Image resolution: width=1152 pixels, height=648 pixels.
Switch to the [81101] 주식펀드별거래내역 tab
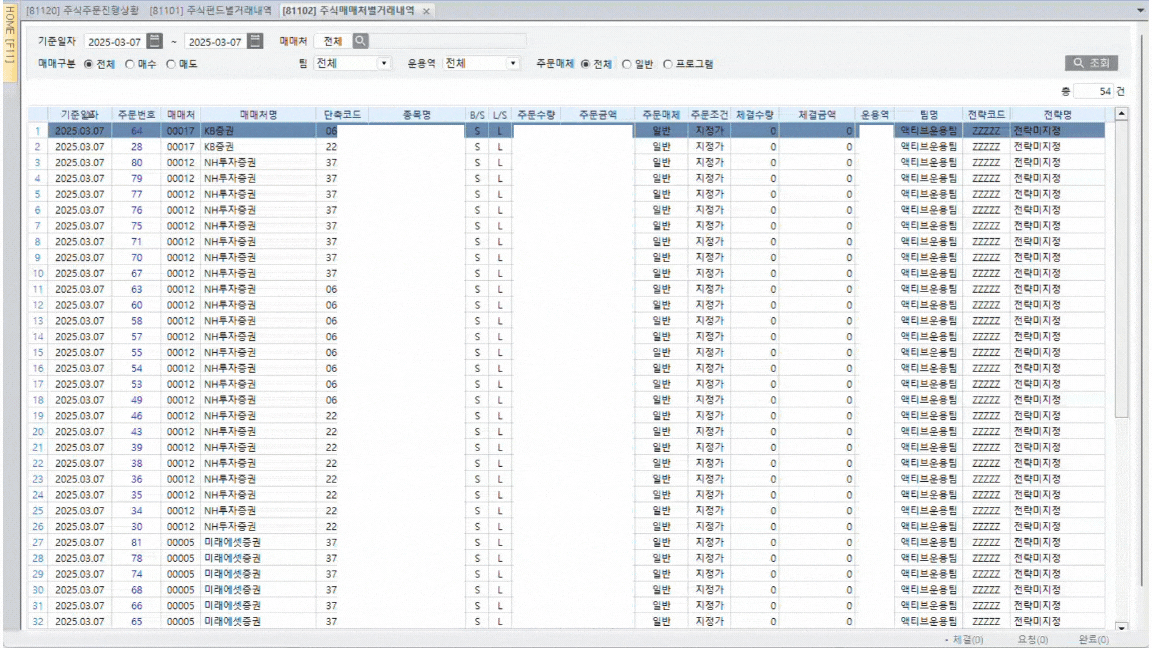[x=210, y=11]
